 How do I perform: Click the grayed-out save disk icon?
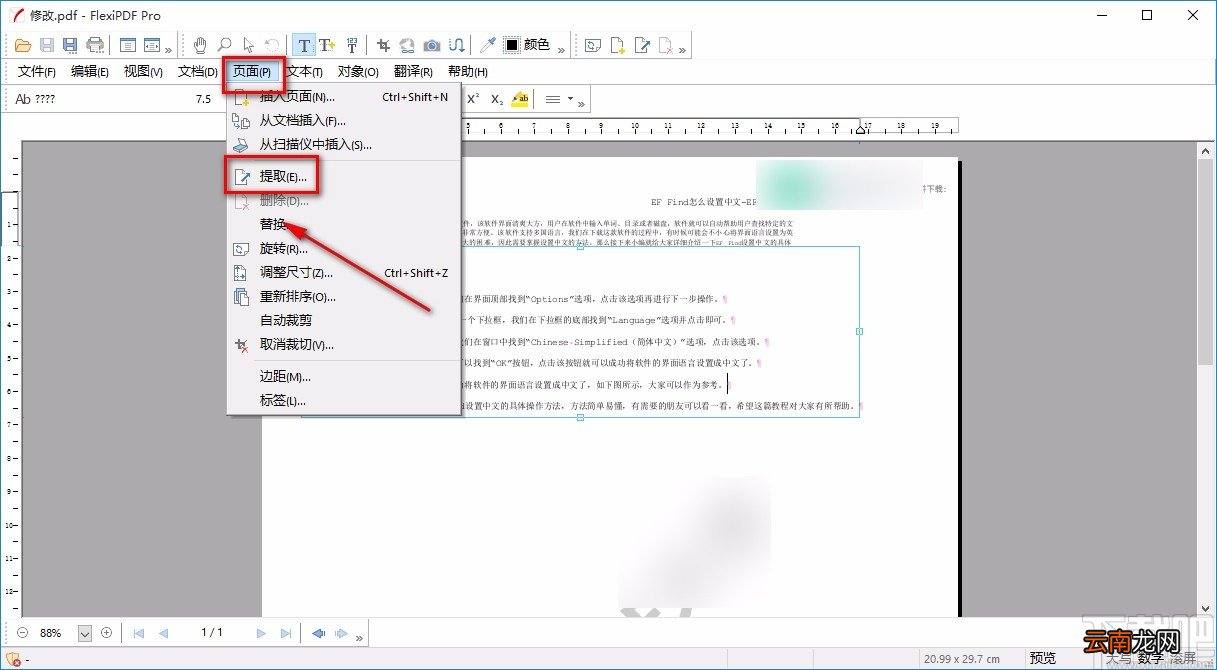(x=46, y=45)
